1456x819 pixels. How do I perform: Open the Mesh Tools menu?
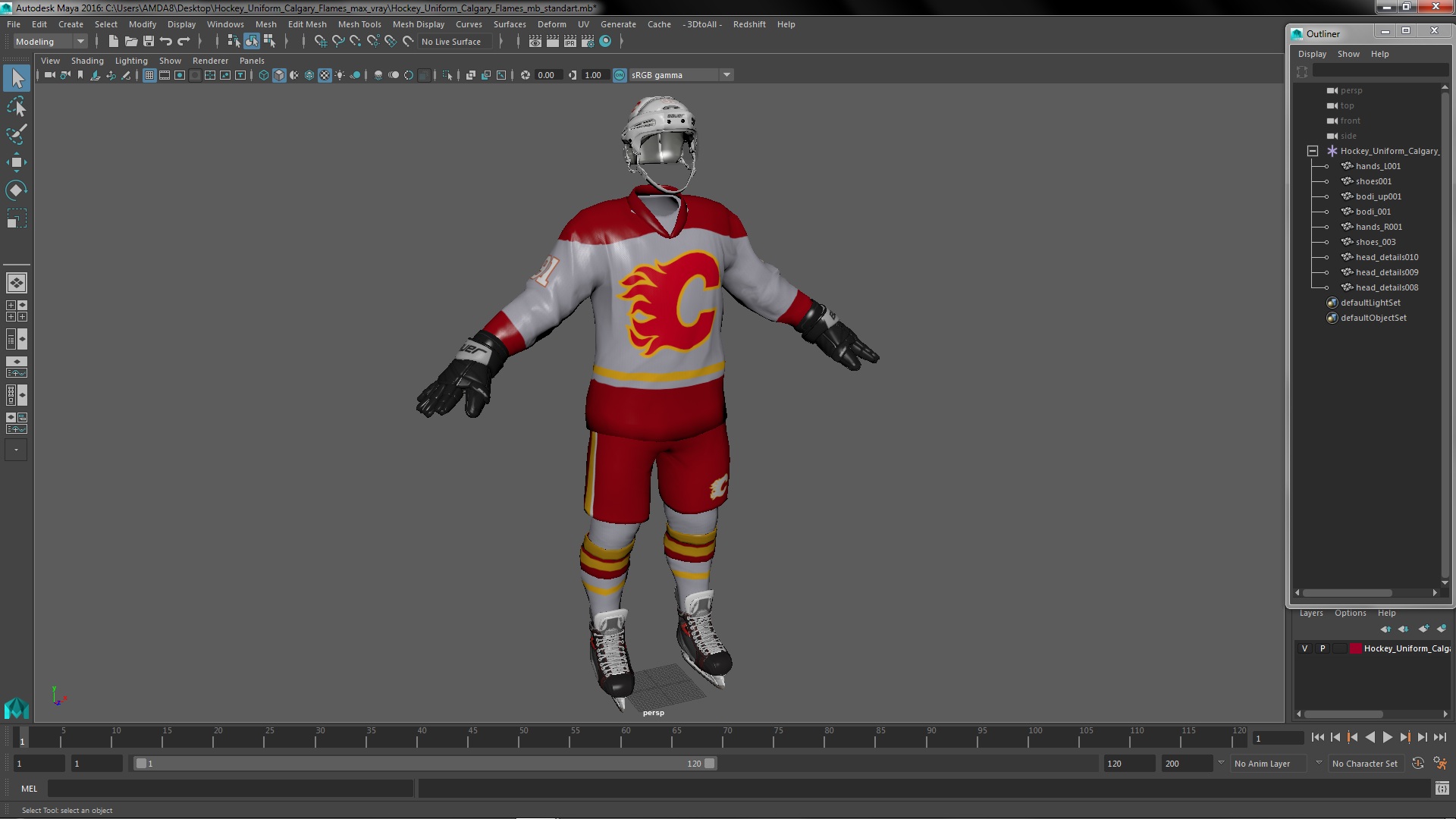point(359,24)
